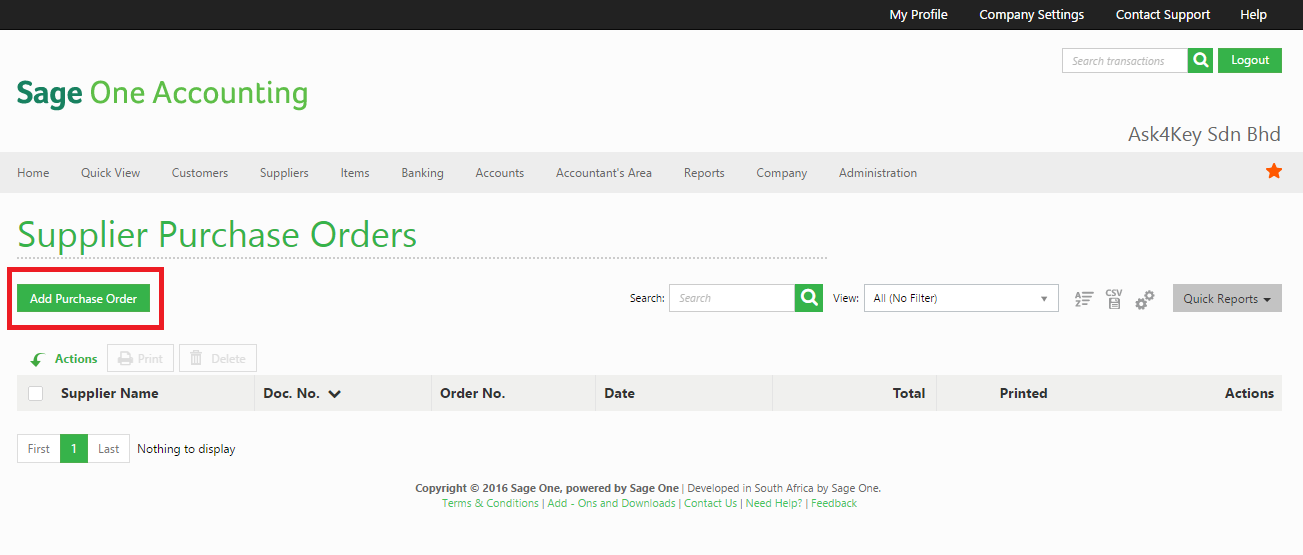
Task: Go to Last page in pagination
Action: [109, 449]
